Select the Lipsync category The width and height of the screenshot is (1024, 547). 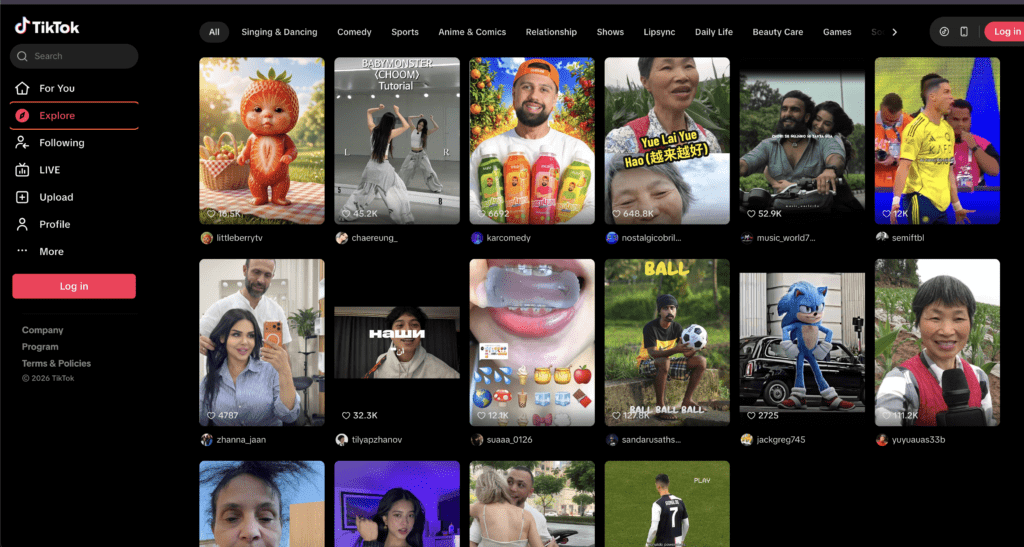659,32
